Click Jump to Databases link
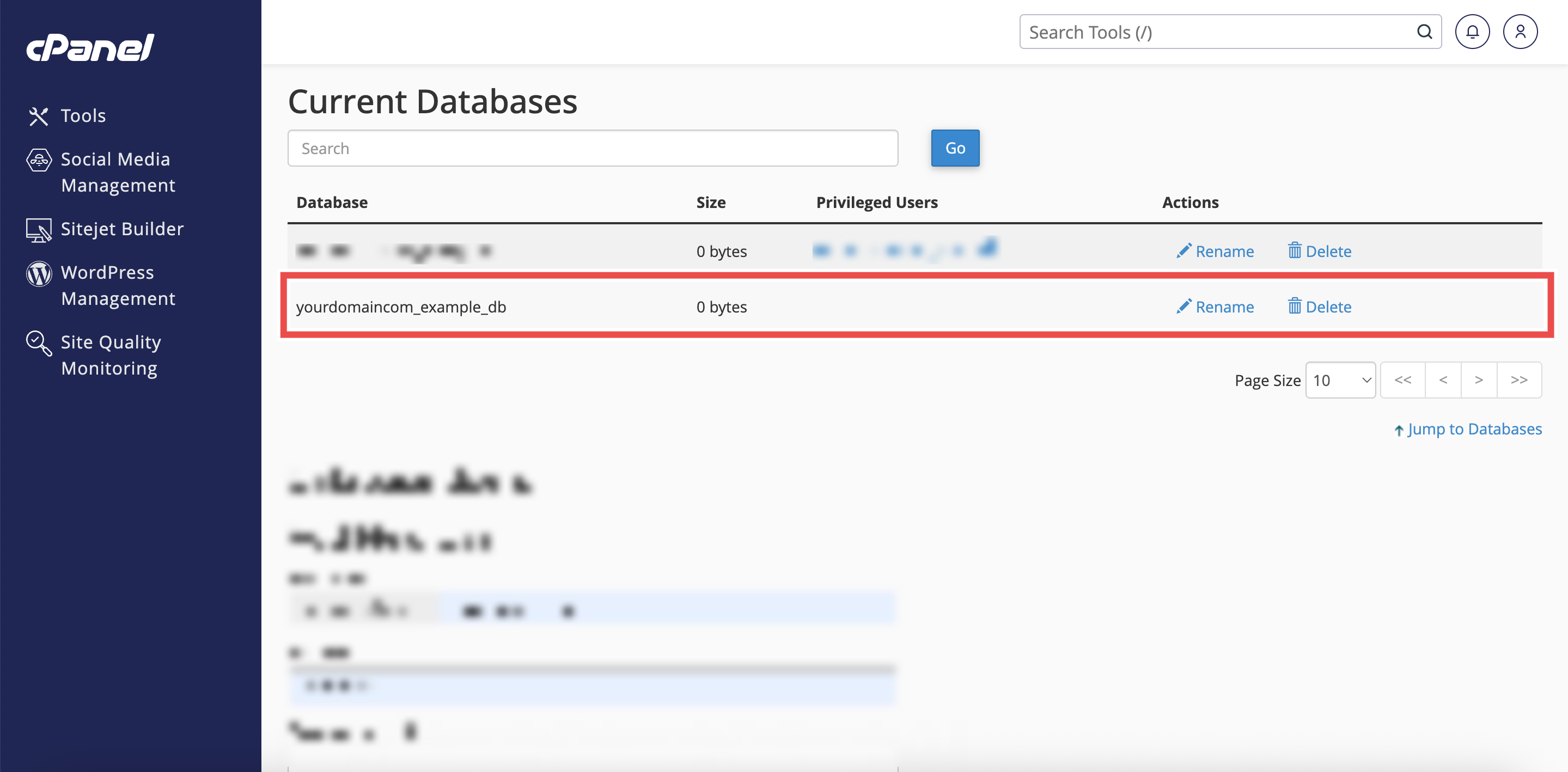The height and width of the screenshot is (772, 1568). point(1474,429)
